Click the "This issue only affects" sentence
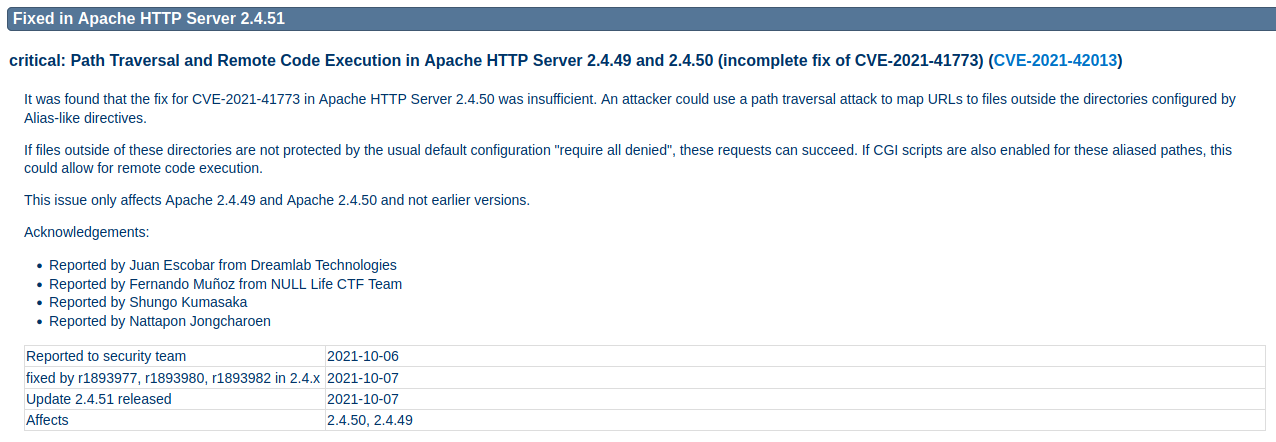Screen dimensions: 1276x442 coord(277,200)
